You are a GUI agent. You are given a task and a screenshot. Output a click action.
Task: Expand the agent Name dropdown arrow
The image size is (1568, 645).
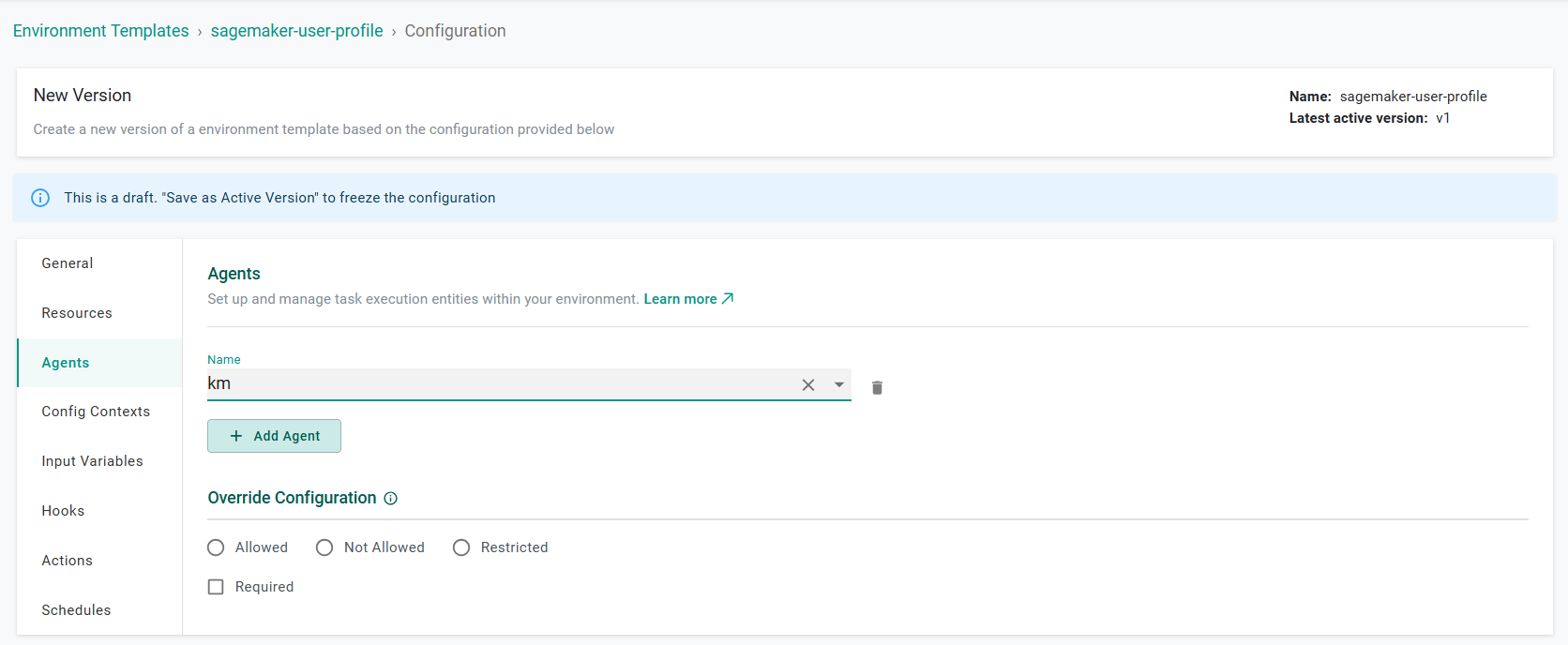839,384
